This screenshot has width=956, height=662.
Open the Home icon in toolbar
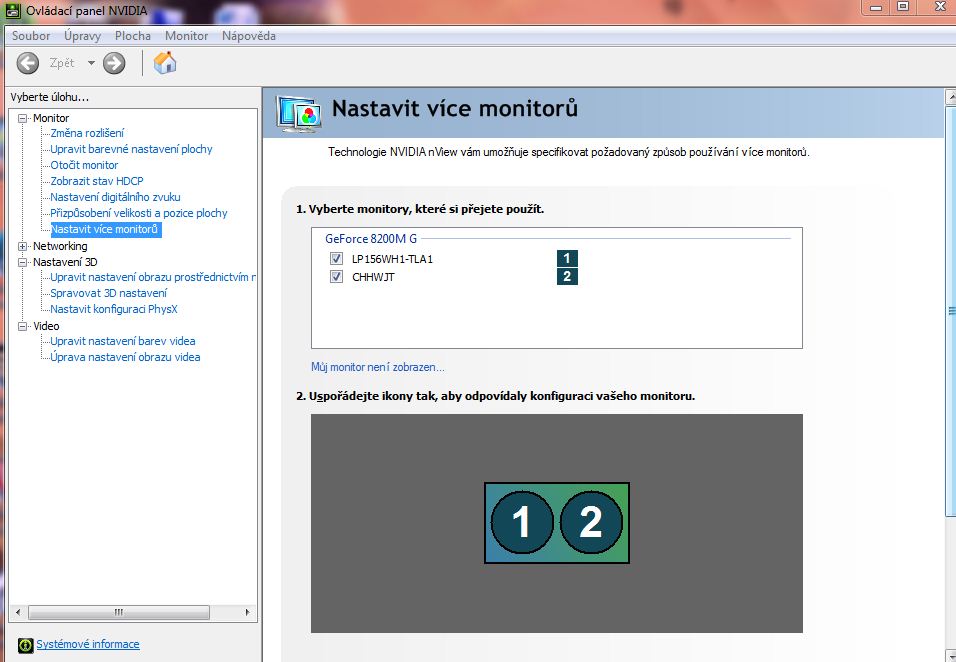[165, 63]
